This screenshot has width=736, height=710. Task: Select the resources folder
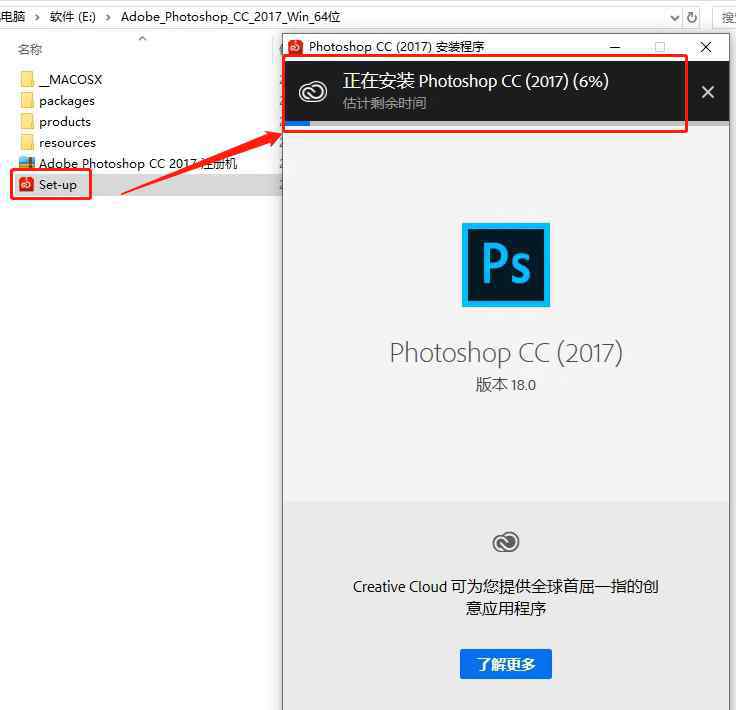pos(67,143)
